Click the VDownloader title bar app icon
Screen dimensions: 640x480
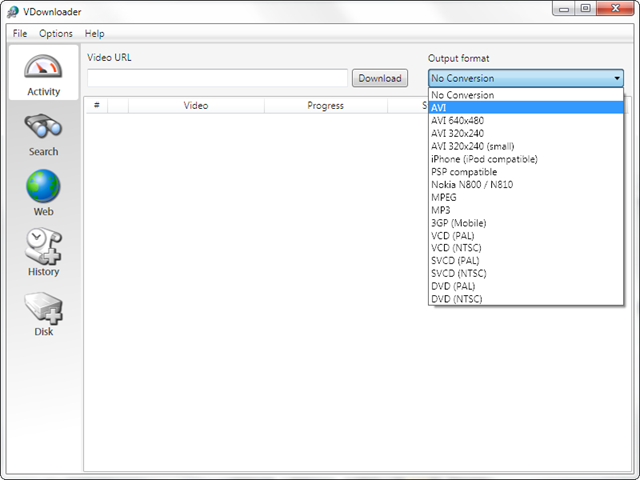(x=13, y=12)
